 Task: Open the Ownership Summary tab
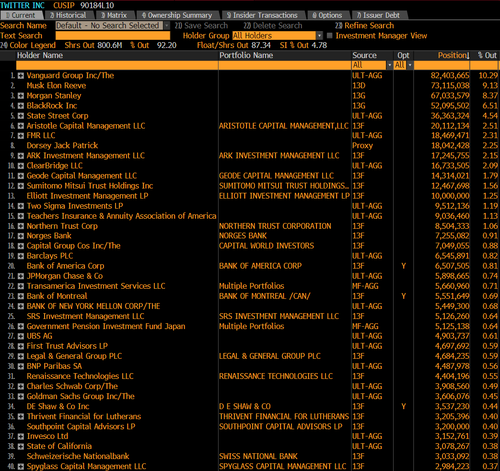click(177, 15)
